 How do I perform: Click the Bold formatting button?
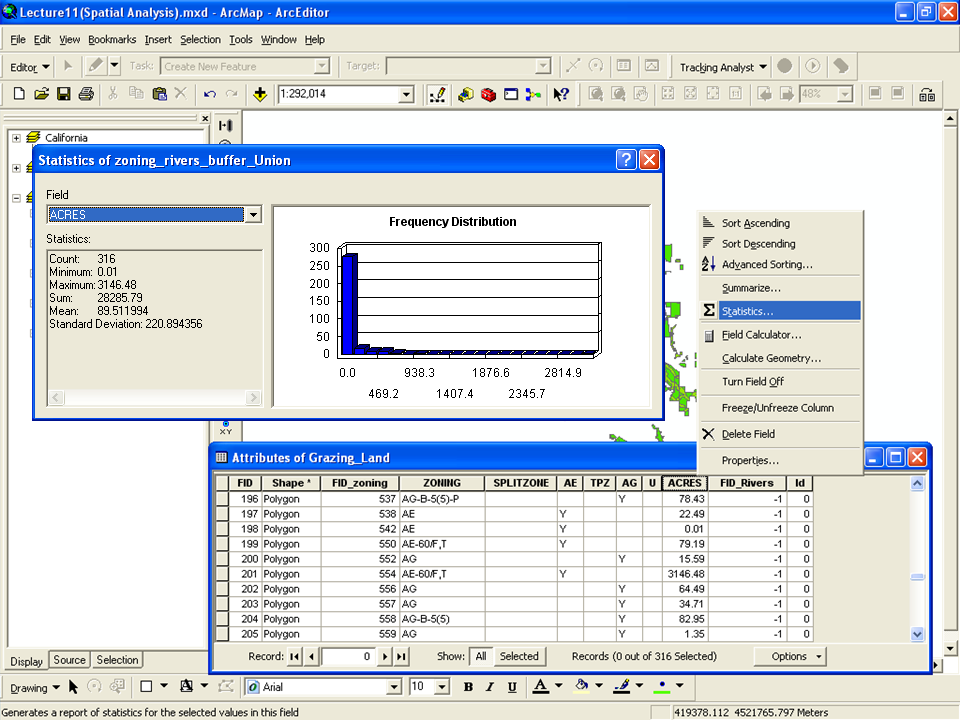click(x=468, y=687)
